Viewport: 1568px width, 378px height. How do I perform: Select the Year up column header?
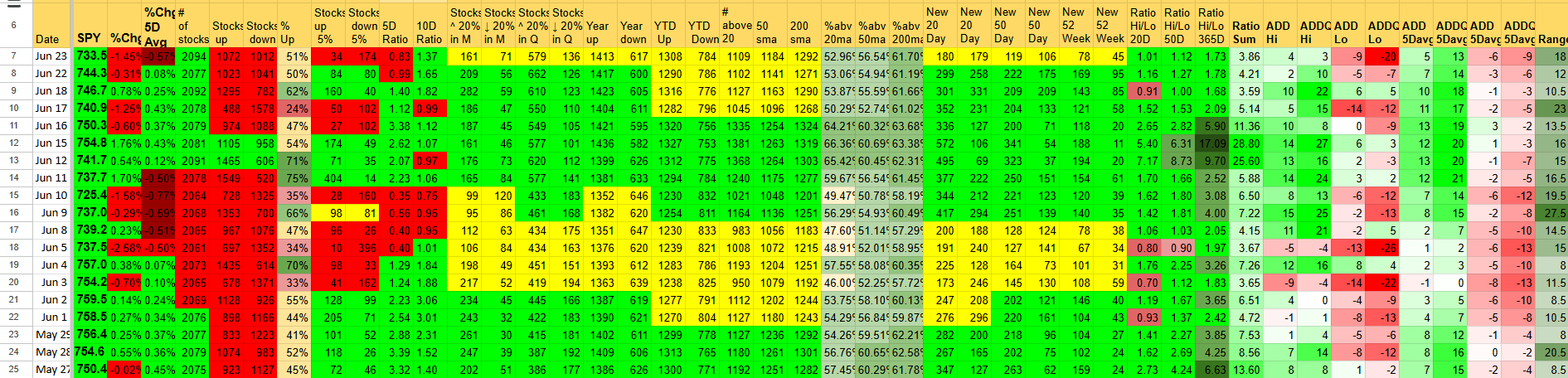[x=600, y=25]
